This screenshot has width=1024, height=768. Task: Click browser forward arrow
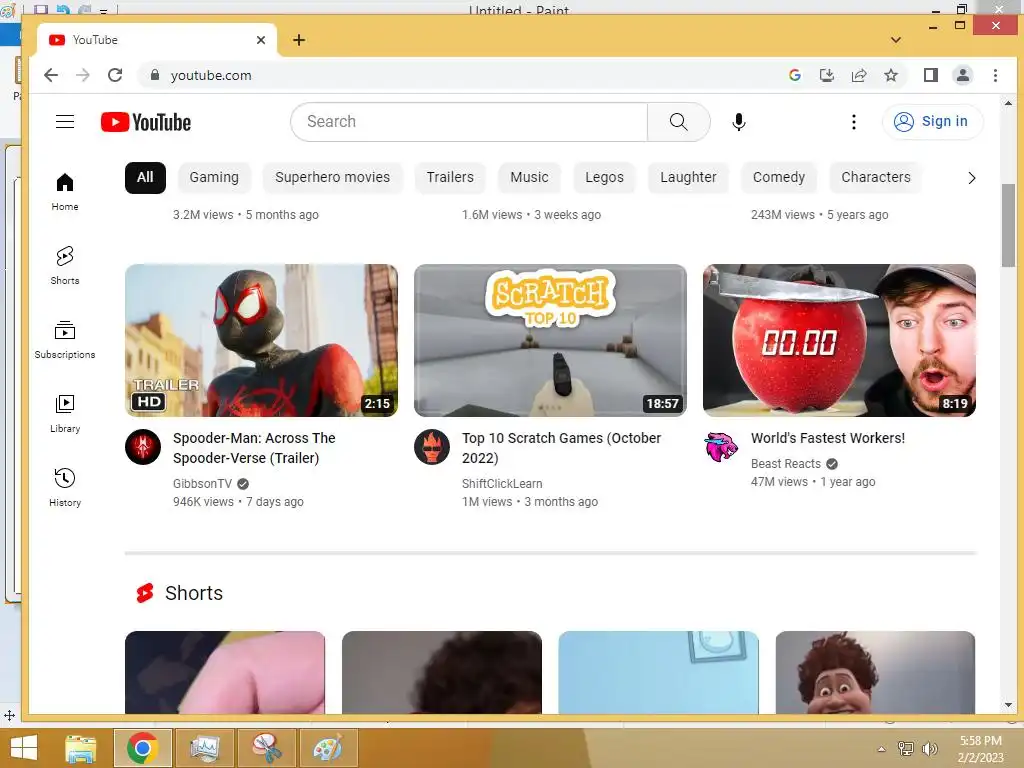click(83, 75)
